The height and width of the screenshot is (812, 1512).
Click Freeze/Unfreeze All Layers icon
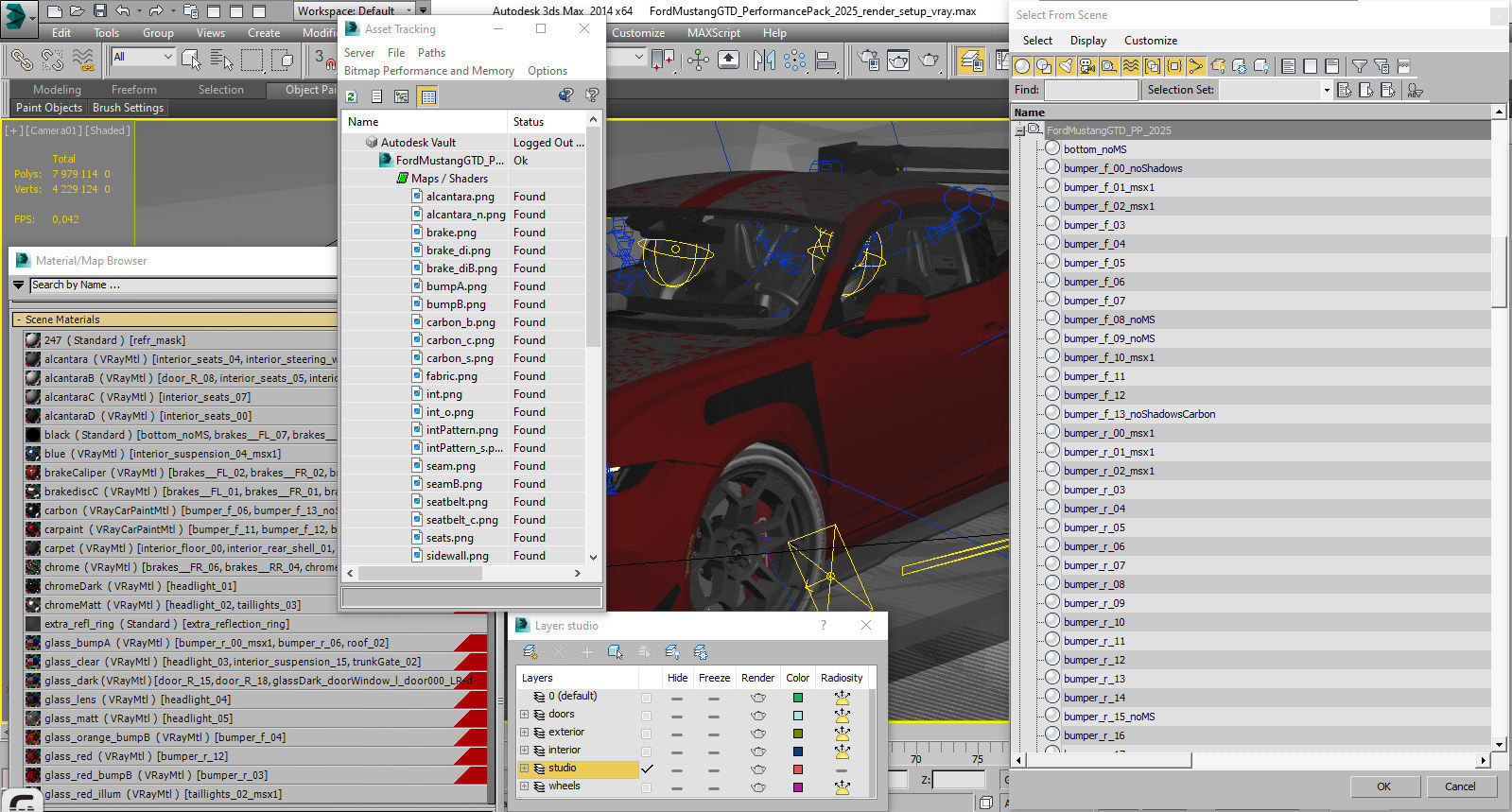tap(701, 652)
